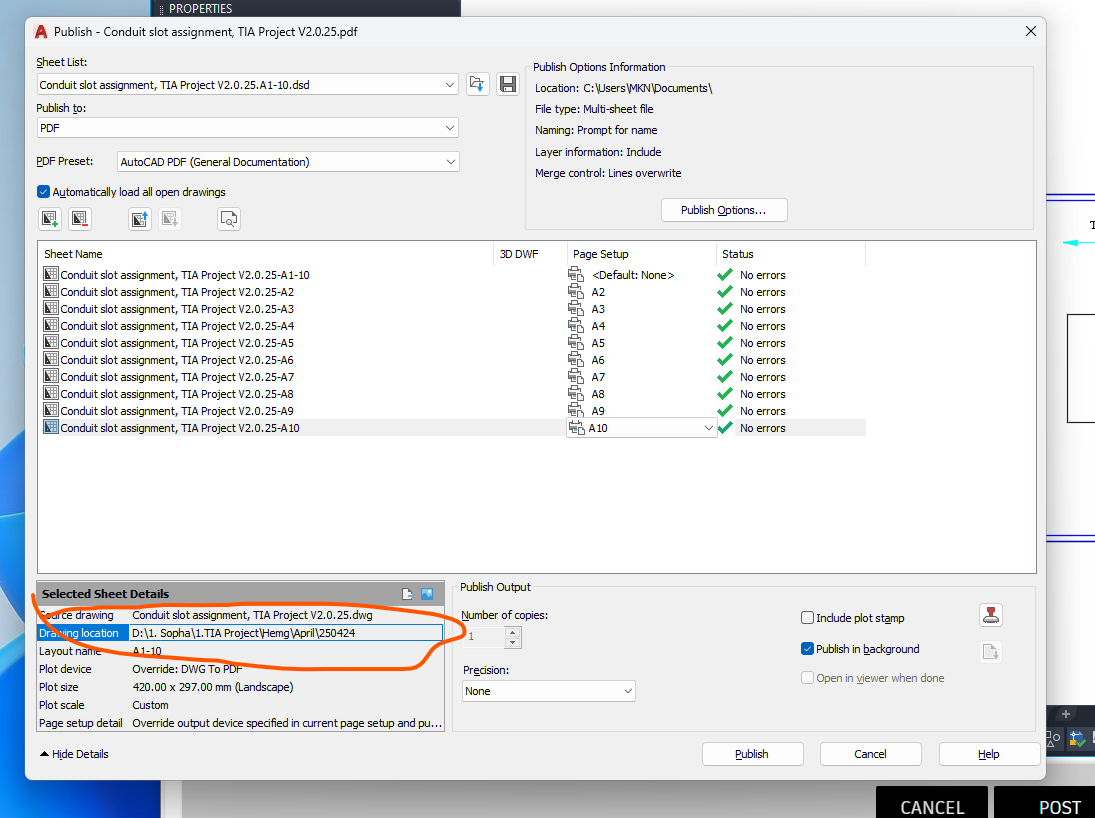Click the <Default: None> page setup value
This screenshot has height=818, width=1095.
(633, 275)
